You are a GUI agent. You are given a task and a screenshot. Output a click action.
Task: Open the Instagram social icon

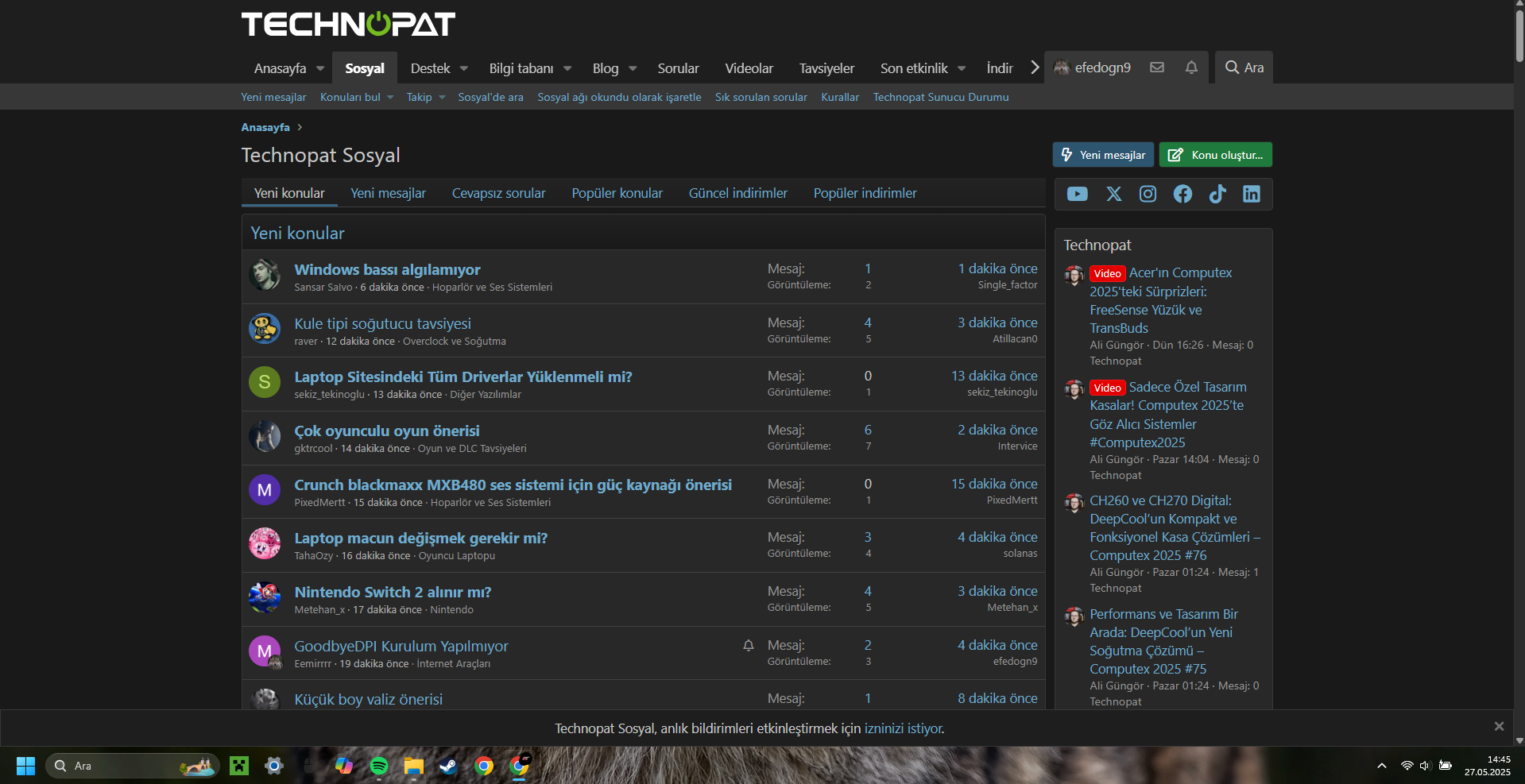[x=1148, y=194]
